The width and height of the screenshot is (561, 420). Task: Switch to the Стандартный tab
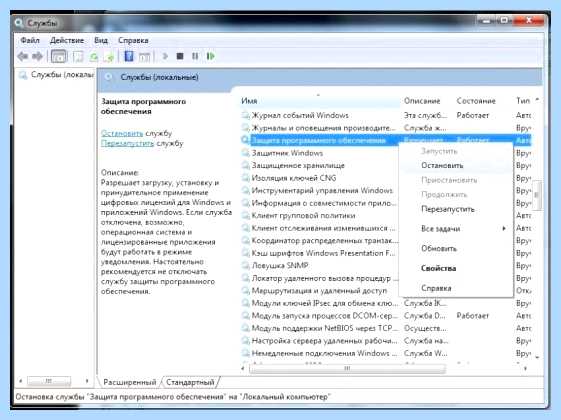(190, 382)
